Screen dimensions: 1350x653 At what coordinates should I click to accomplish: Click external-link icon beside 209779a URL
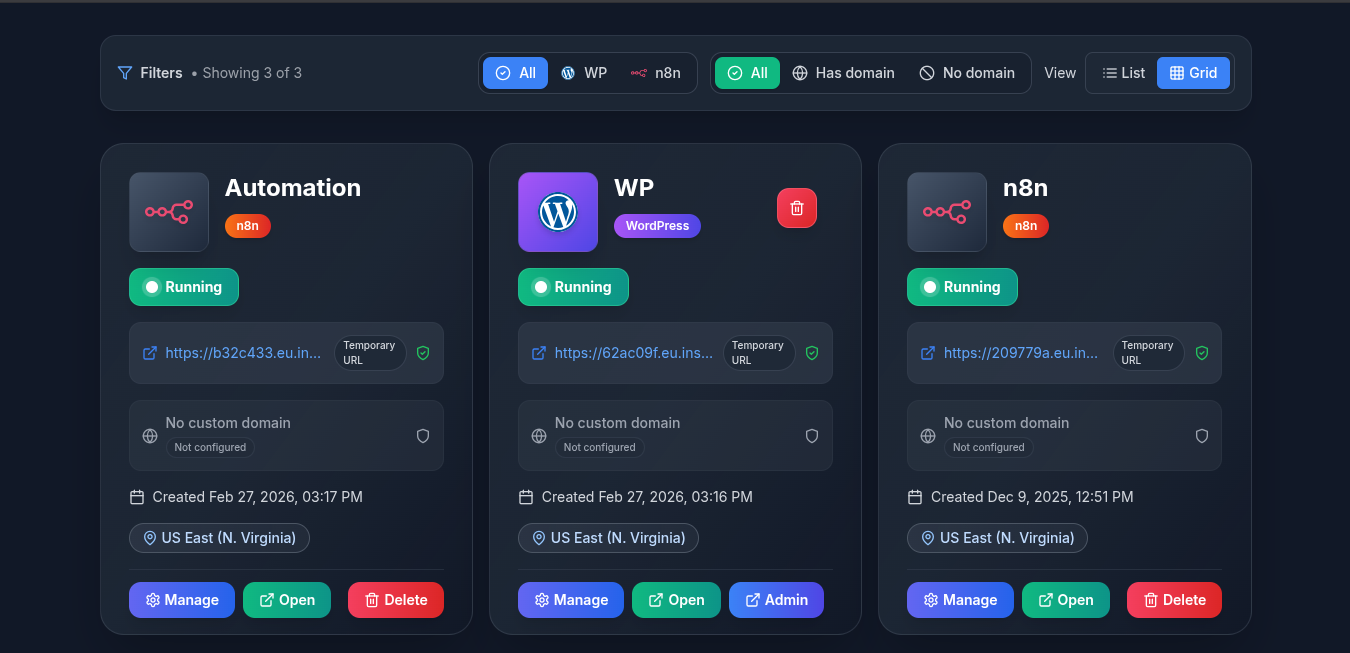(x=928, y=353)
